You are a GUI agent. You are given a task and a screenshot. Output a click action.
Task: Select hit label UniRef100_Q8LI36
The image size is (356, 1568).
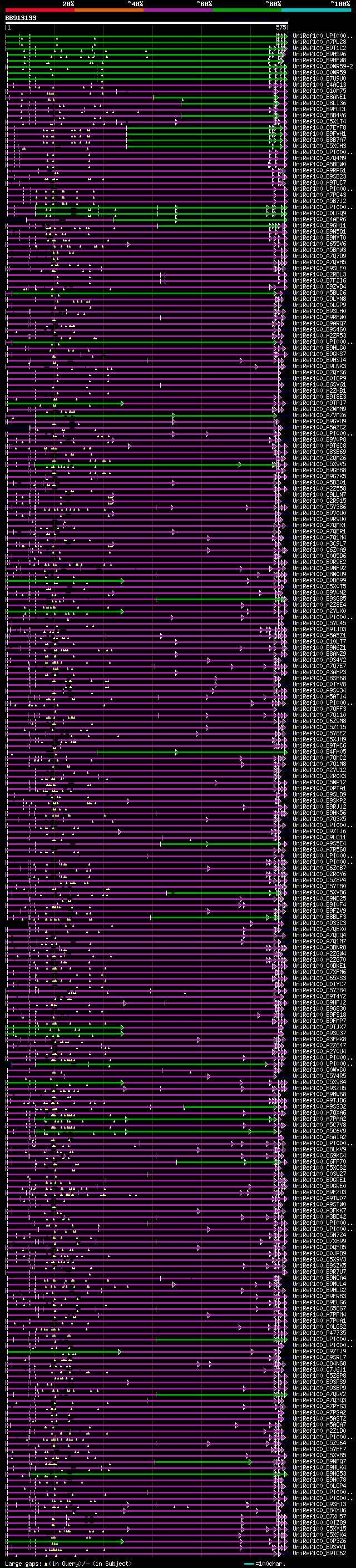[319, 103]
